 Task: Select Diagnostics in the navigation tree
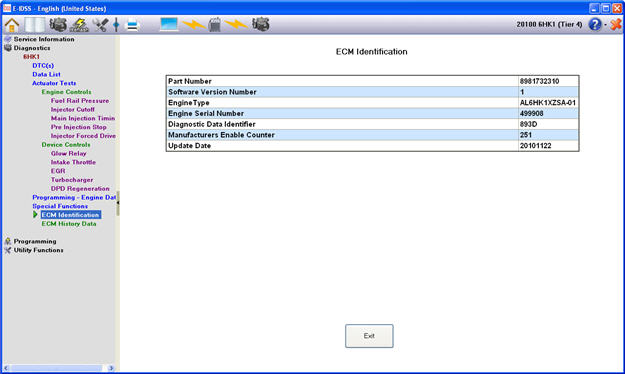[32, 48]
